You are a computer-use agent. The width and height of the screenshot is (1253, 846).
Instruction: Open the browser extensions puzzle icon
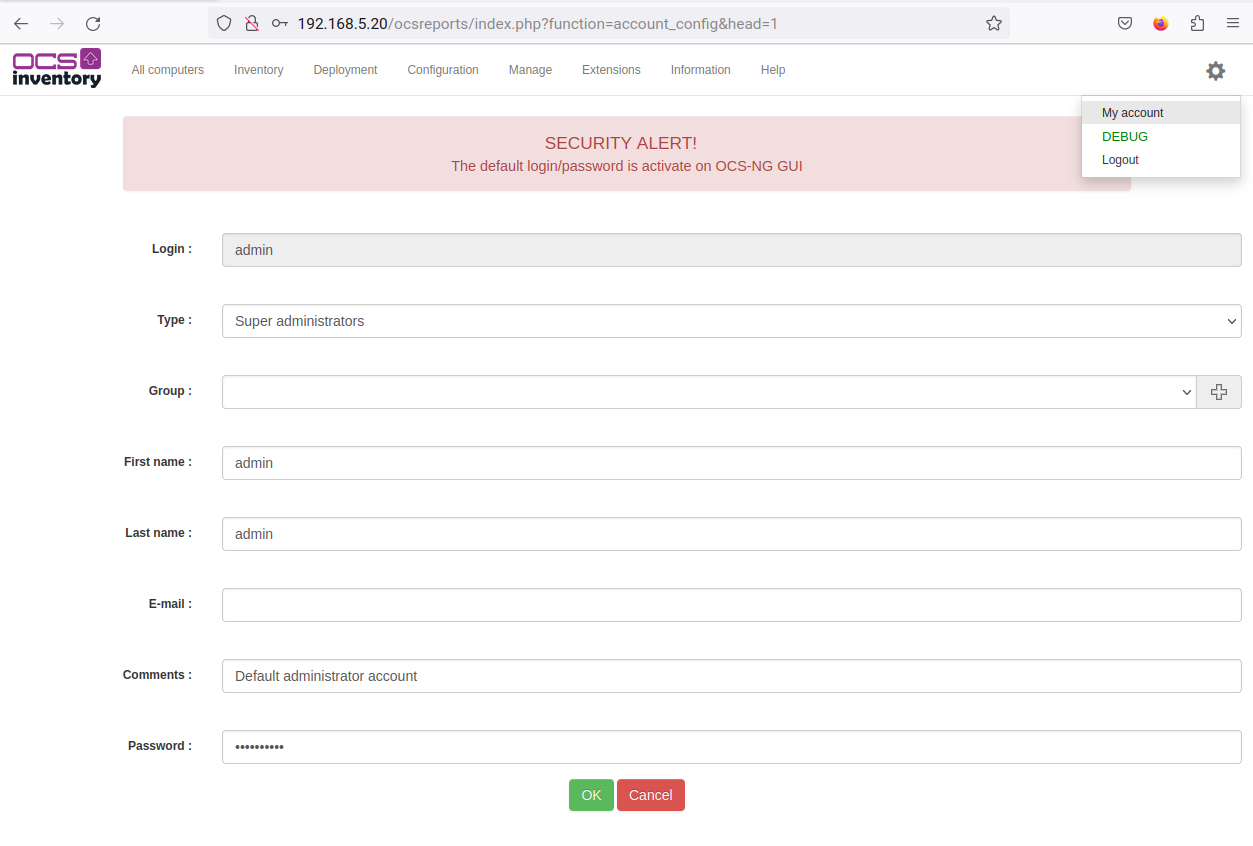[x=1197, y=23]
